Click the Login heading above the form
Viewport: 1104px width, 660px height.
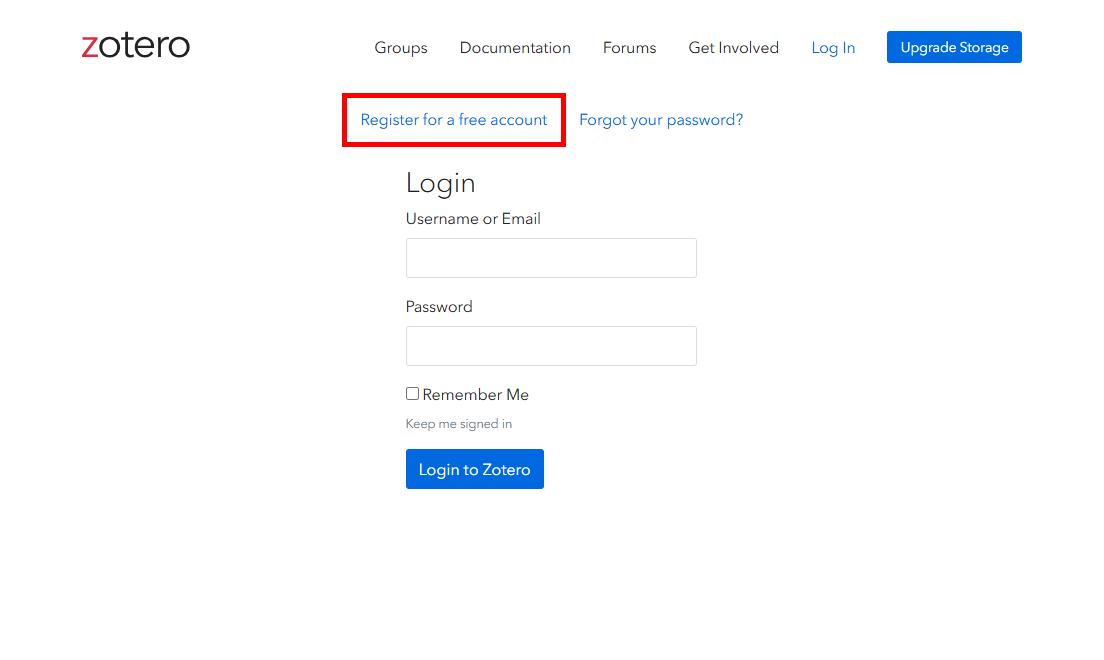[440, 183]
